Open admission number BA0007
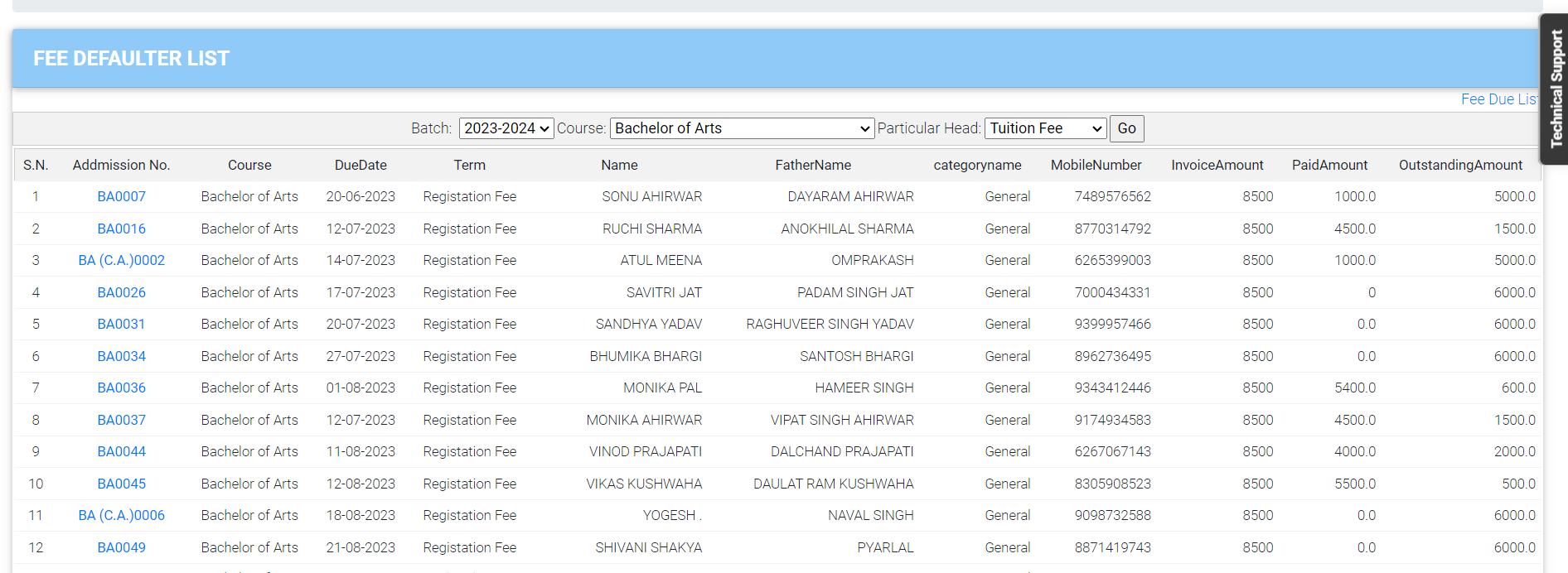 click(x=121, y=196)
